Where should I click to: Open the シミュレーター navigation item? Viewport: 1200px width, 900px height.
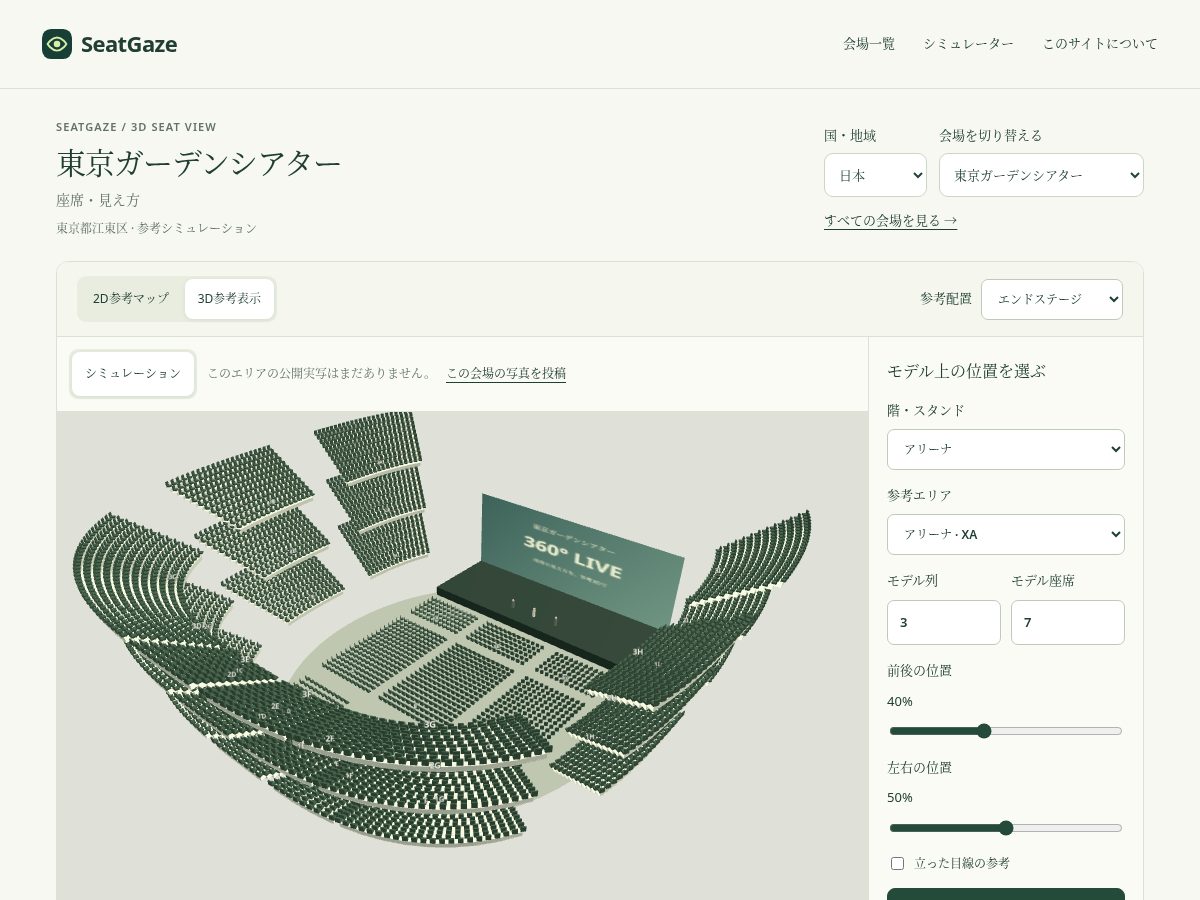[968, 44]
